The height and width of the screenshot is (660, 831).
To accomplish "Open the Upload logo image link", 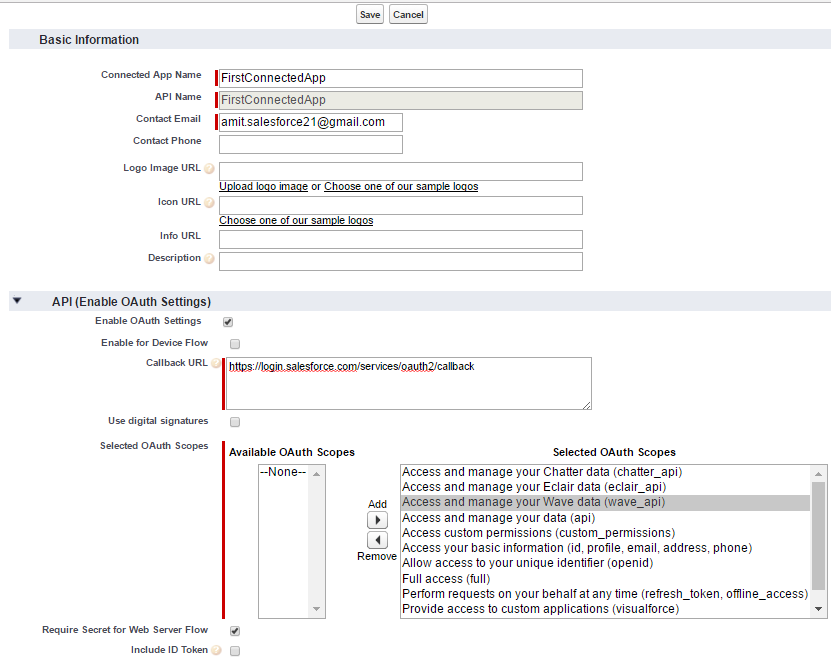I will 263,187.
